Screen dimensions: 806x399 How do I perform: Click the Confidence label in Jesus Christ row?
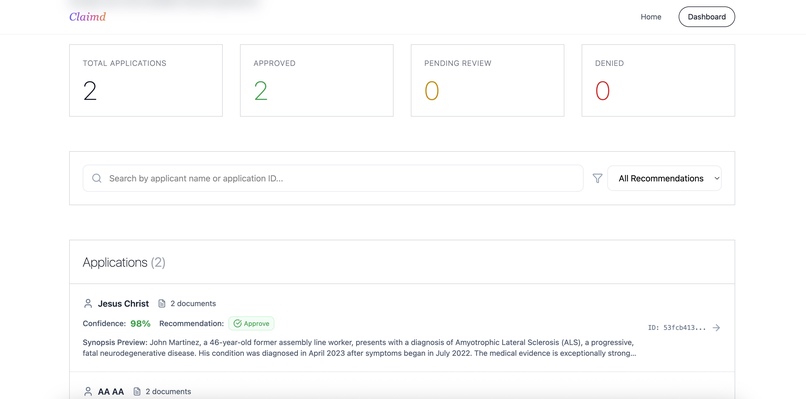click(104, 323)
